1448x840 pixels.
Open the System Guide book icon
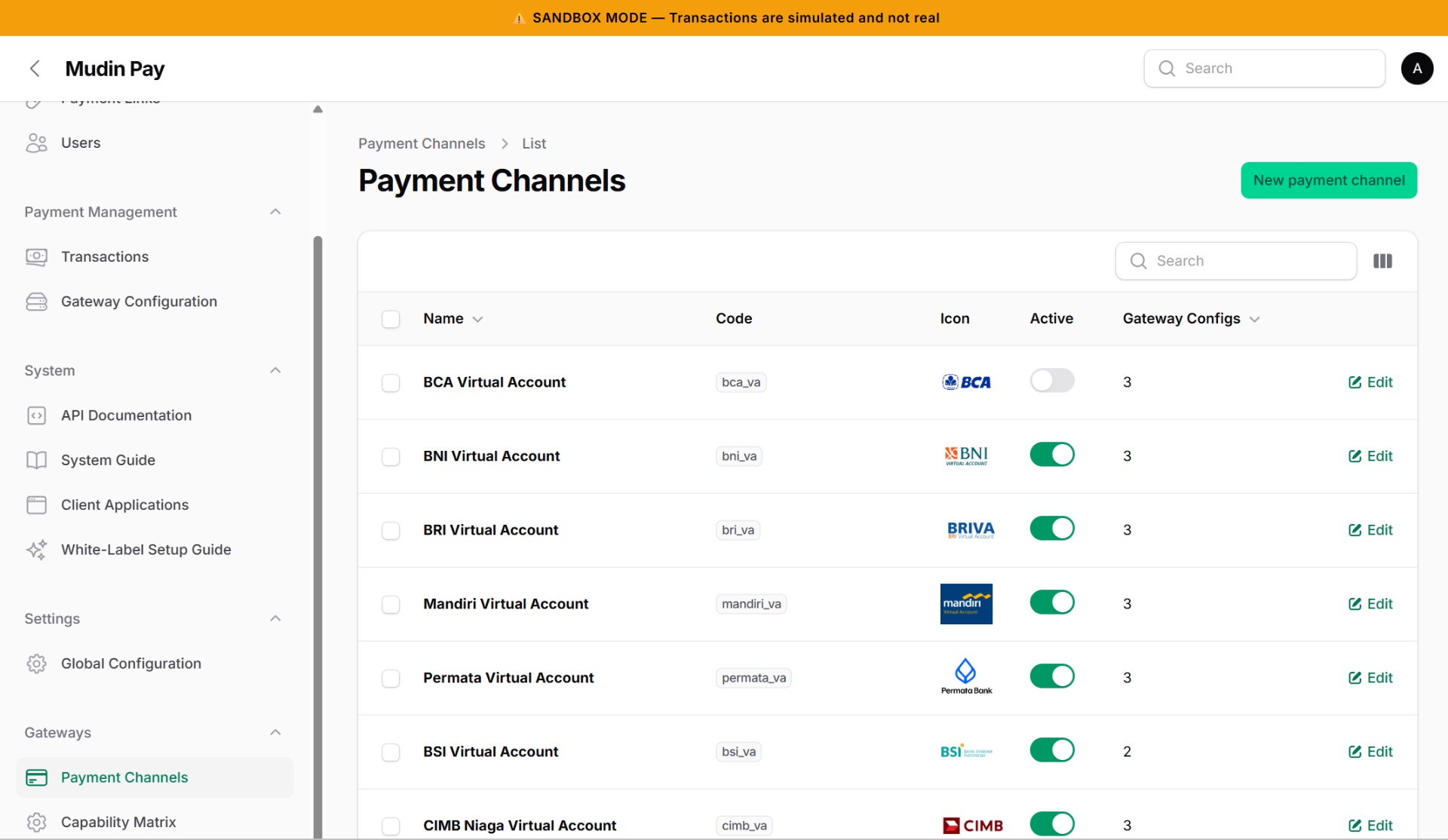click(36, 460)
